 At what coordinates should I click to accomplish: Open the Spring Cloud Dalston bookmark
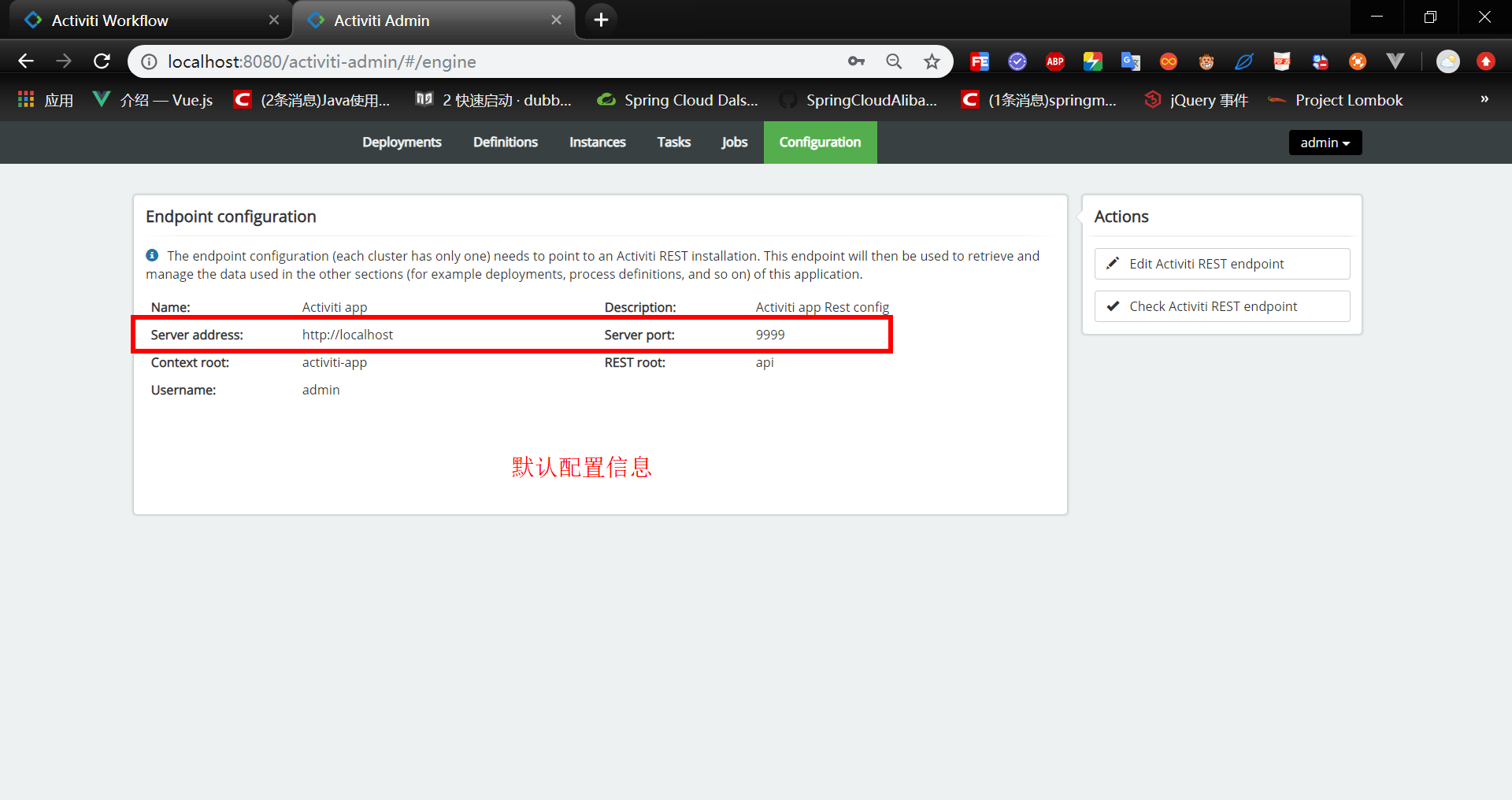678,100
